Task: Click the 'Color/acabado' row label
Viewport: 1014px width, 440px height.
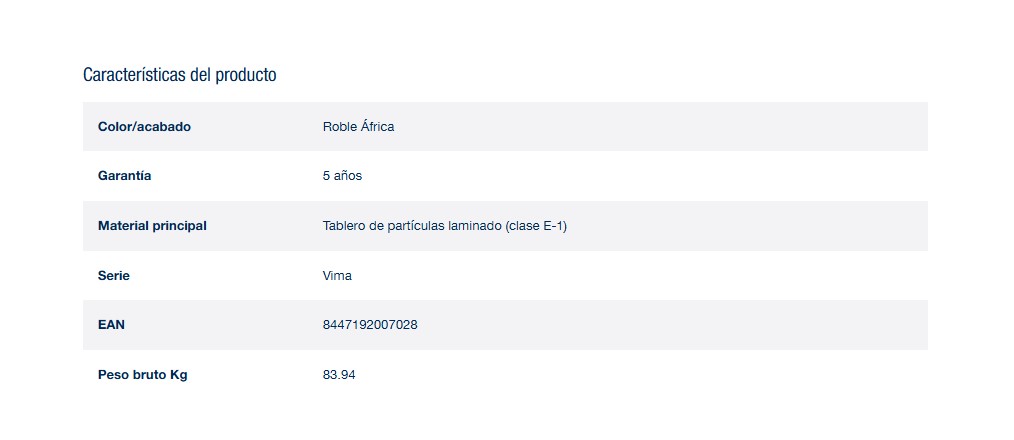Action: click(x=144, y=127)
